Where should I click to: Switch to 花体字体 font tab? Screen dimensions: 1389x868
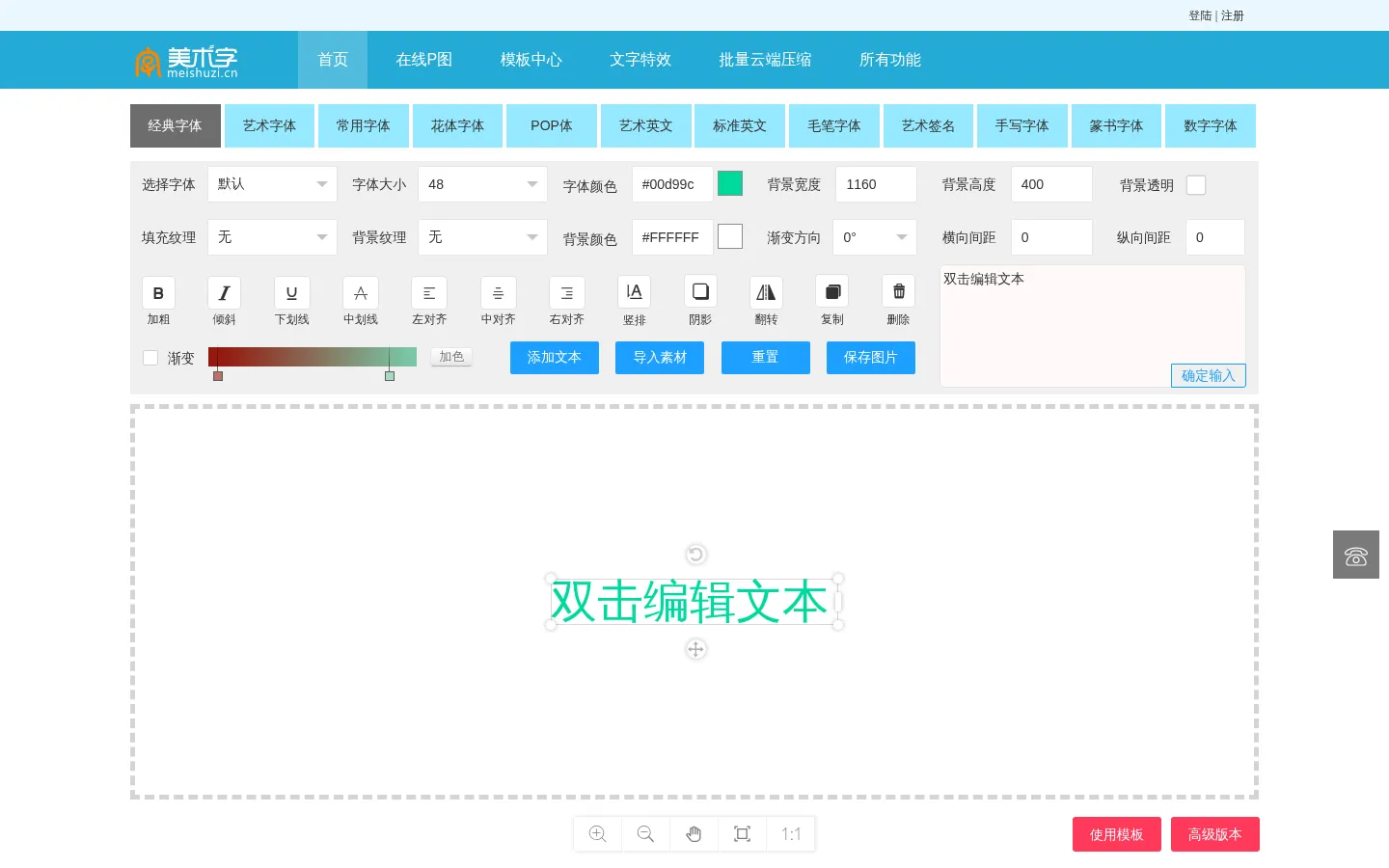(457, 125)
